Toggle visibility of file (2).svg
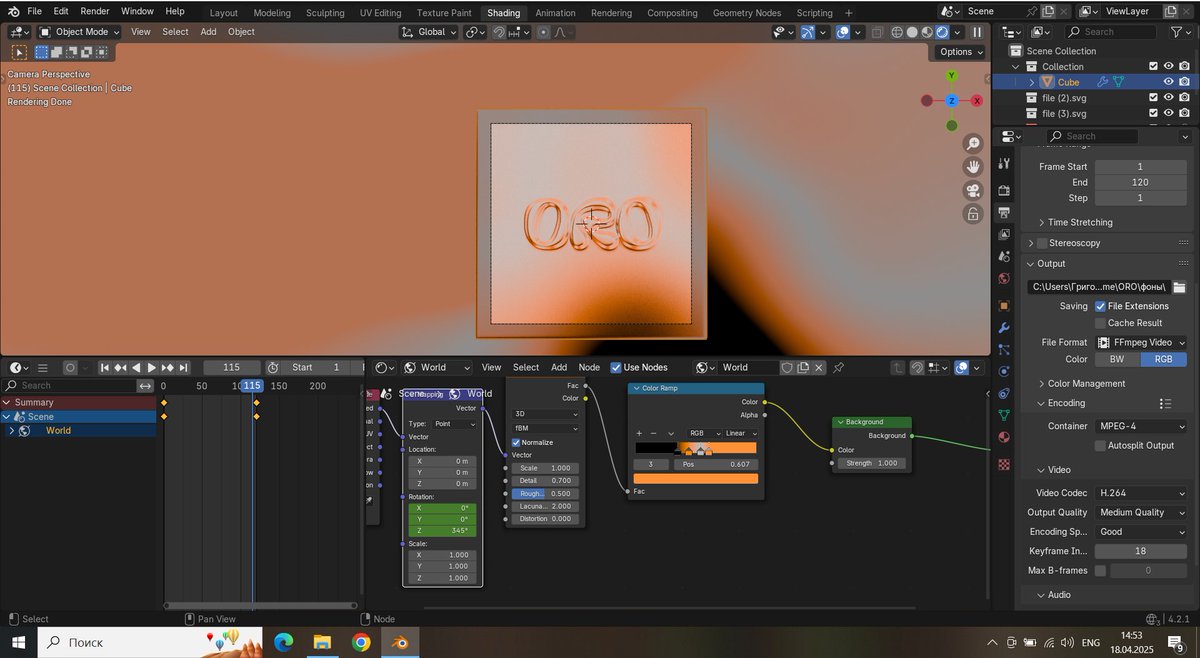 point(1168,98)
